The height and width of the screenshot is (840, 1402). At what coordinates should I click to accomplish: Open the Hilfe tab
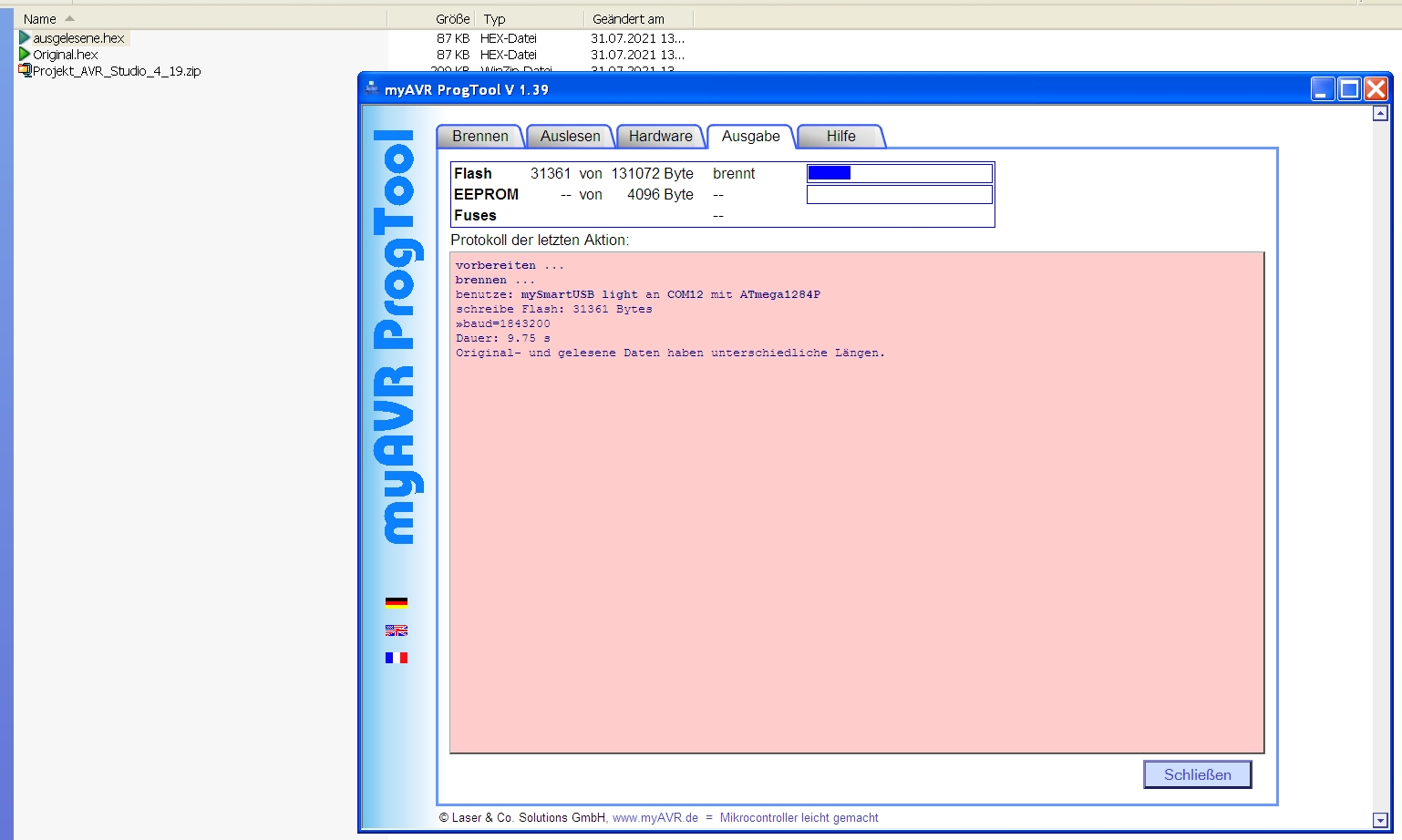point(841,137)
